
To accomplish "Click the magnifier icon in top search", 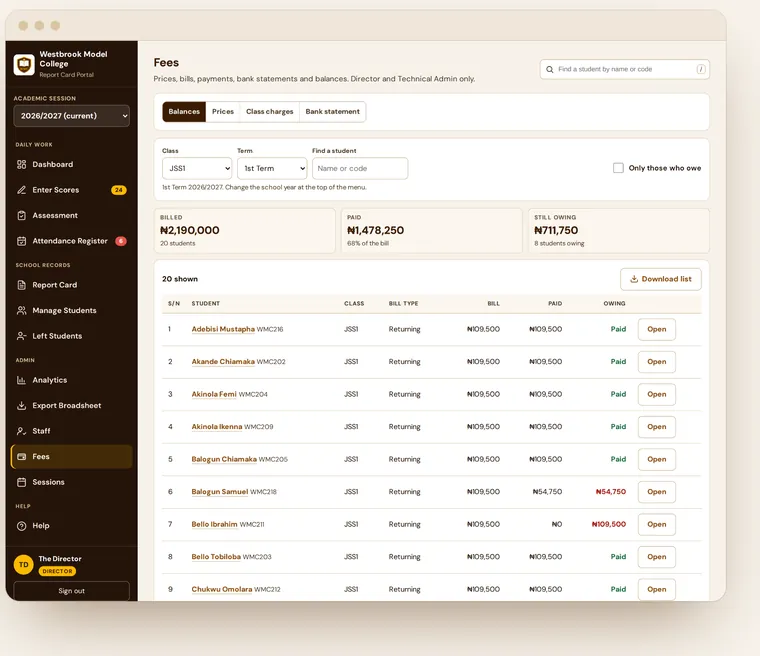I will click(x=550, y=69).
